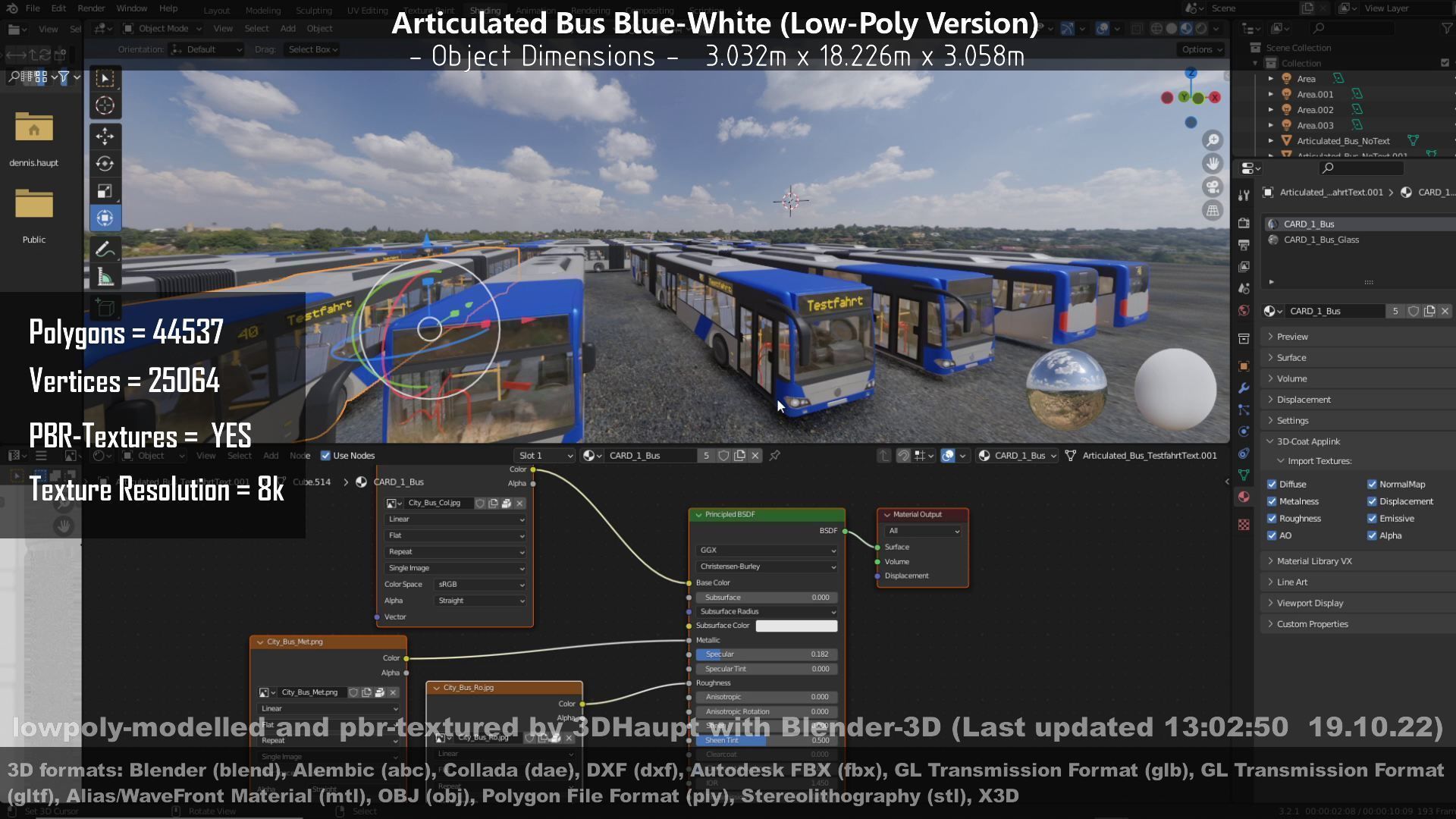
Task: Open the File menu
Action: pos(33,8)
